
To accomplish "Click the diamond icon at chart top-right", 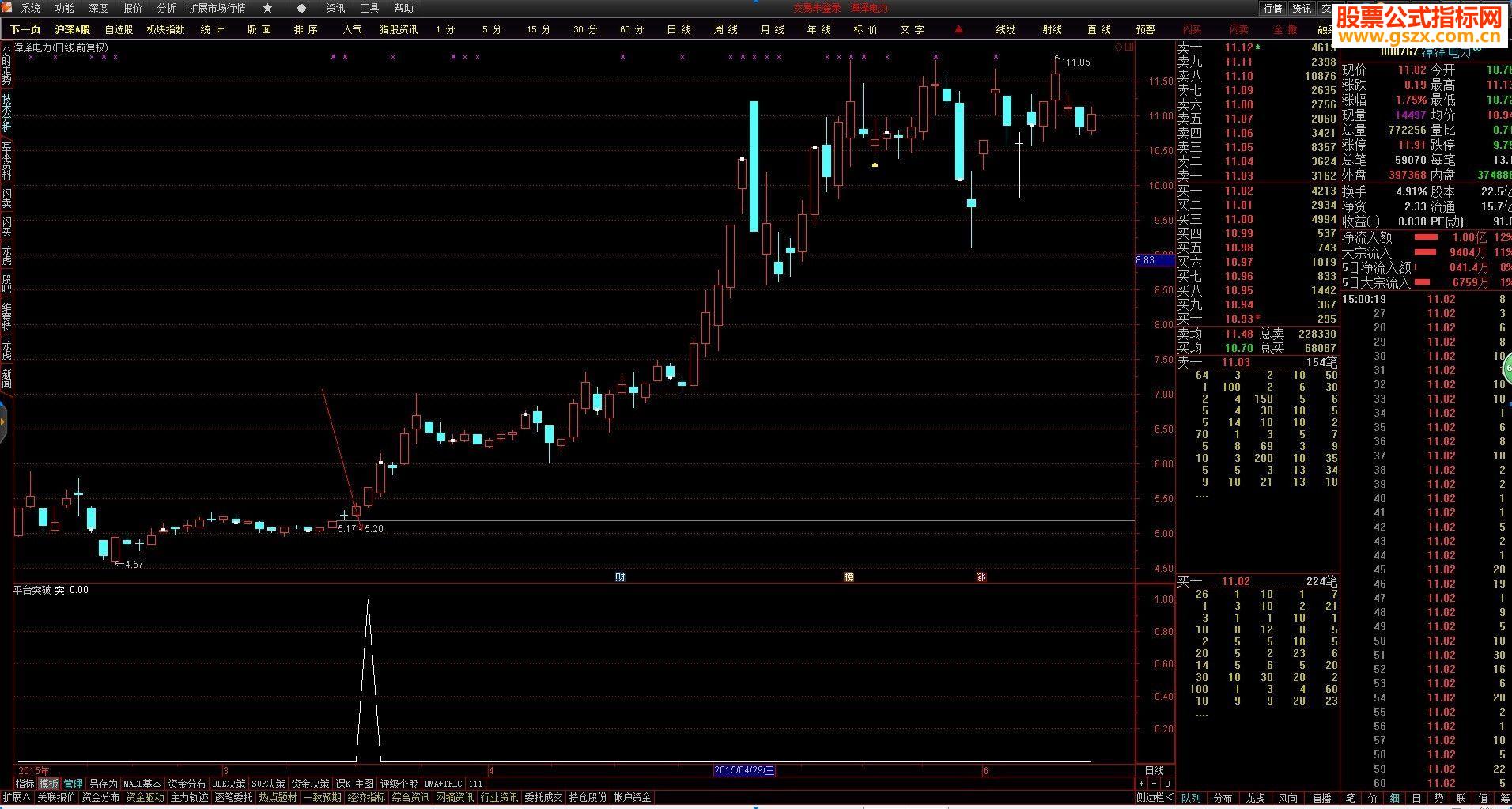I will point(1118,47).
